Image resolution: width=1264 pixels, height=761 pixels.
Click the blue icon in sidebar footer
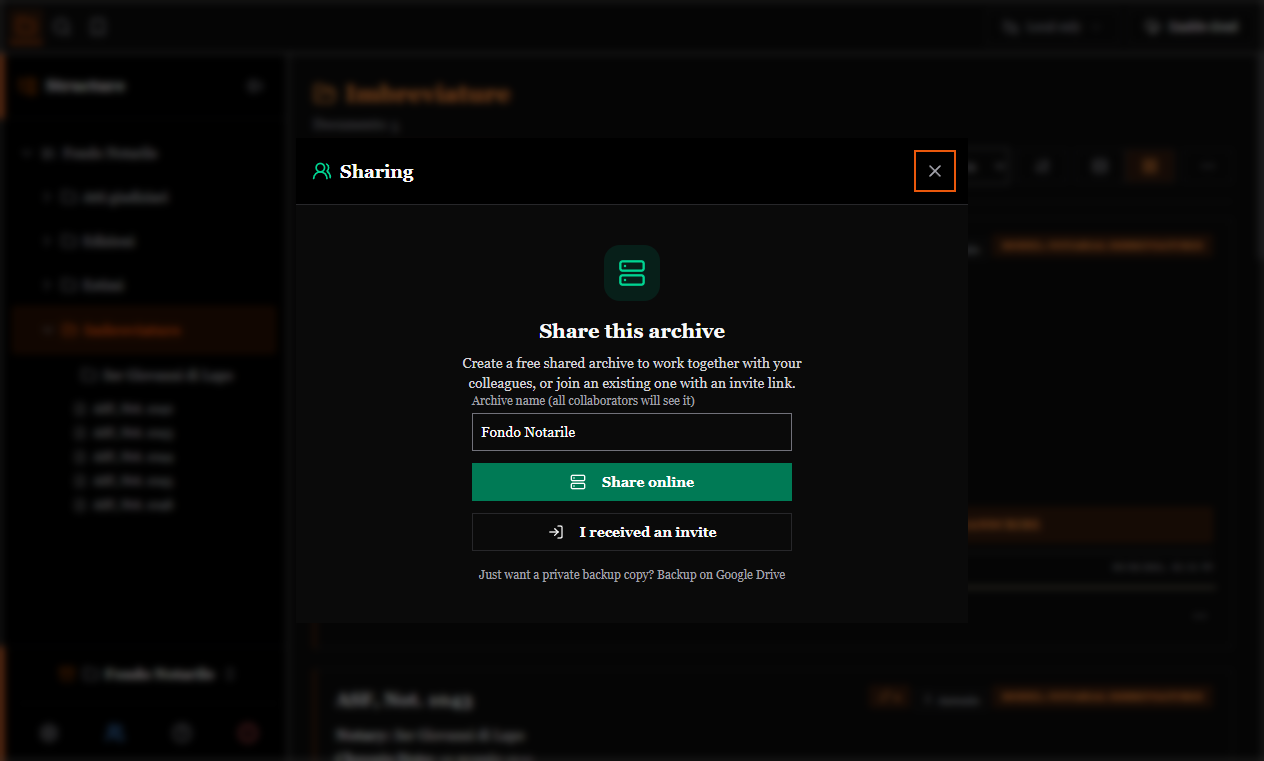point(115,733)
